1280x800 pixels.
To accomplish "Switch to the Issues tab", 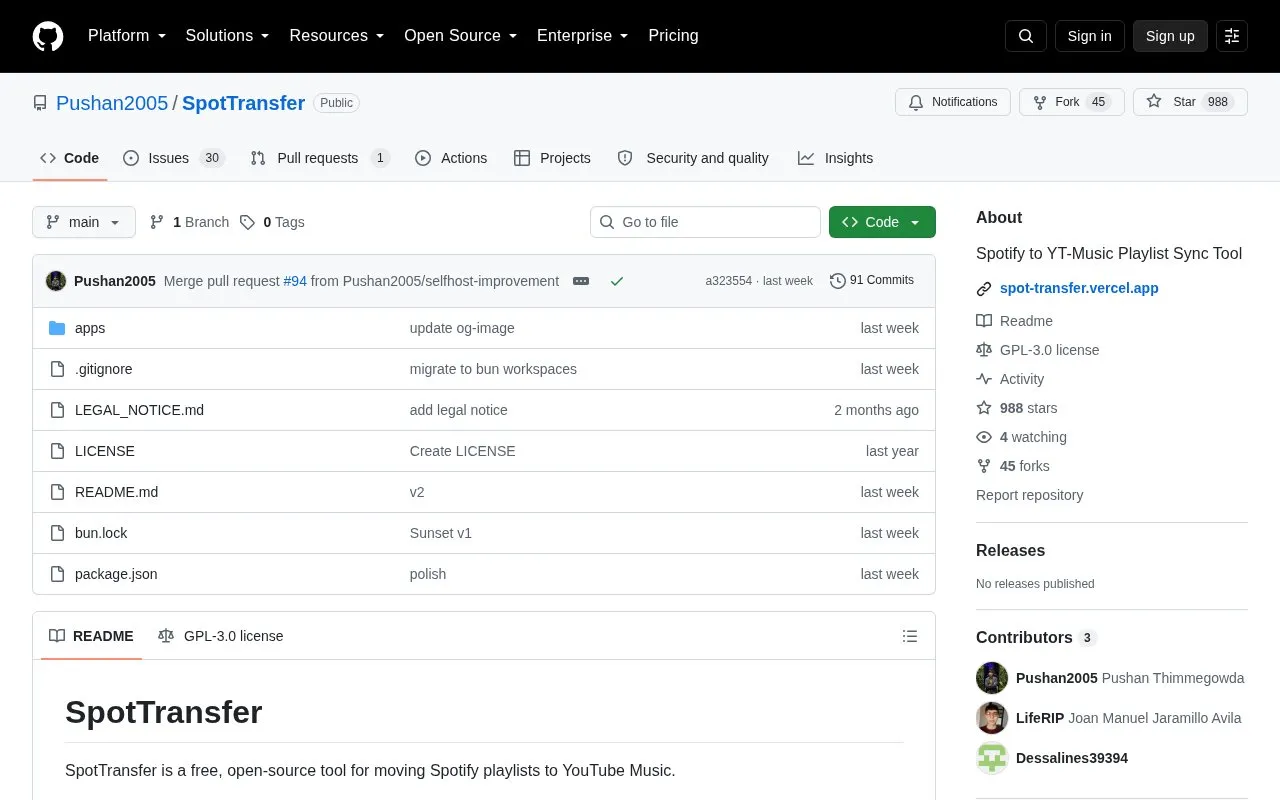I will coord(173,158).
